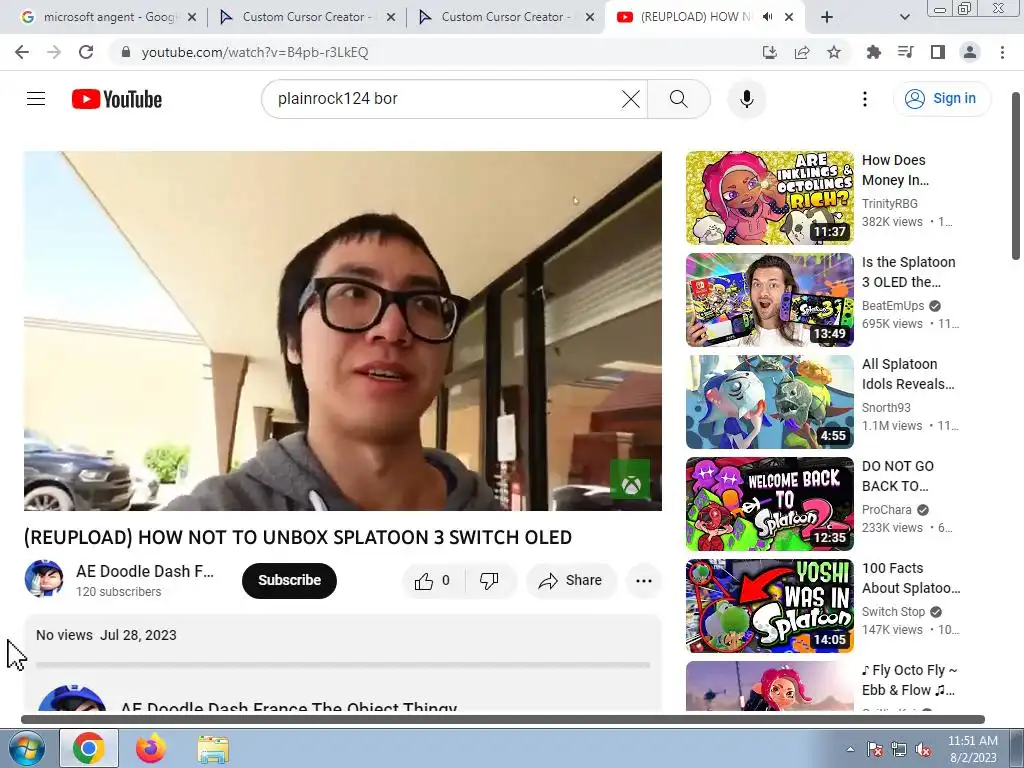Click the horizontal page scrollbar
Image resolution: width=1024 pixels, height=768 pixels.
pyautogui.click(x=502, y=720)
